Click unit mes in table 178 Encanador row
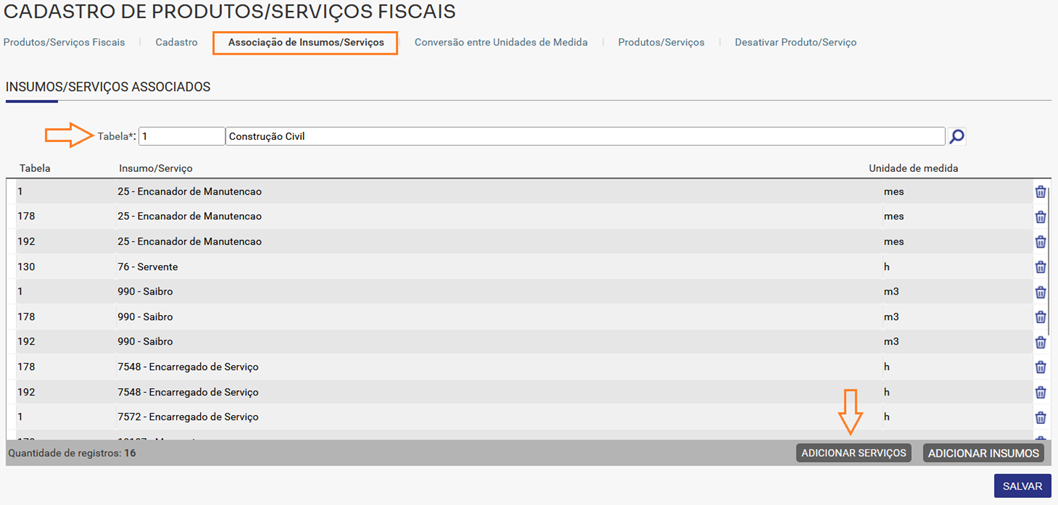The height and width of the screenshot is (505, 1058). pos(894,217)
